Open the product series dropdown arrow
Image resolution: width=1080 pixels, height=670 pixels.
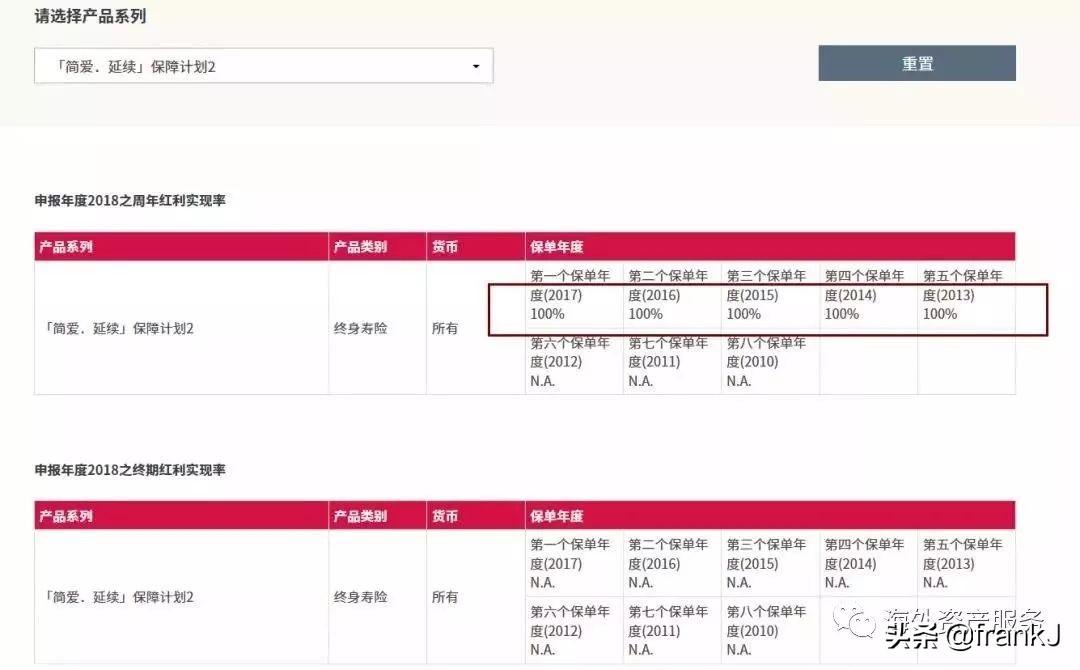pyautogui.click(x=477, y=65)
